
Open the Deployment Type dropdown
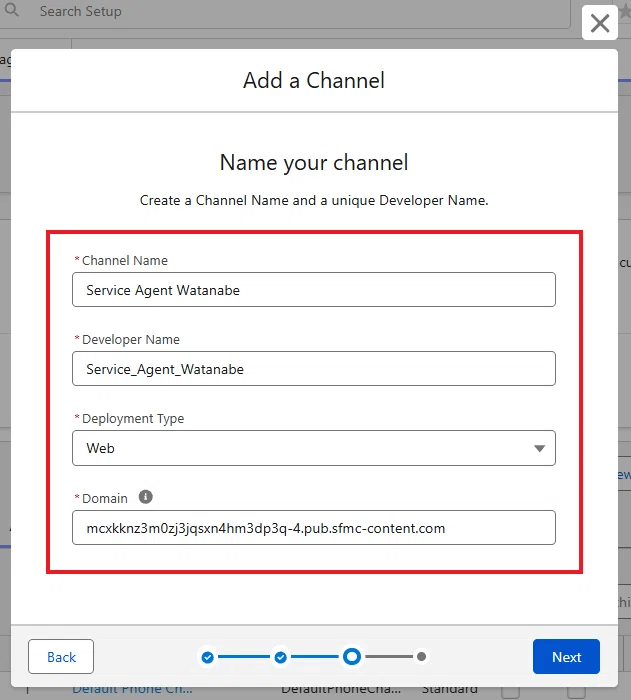click(x=314, y=448)
